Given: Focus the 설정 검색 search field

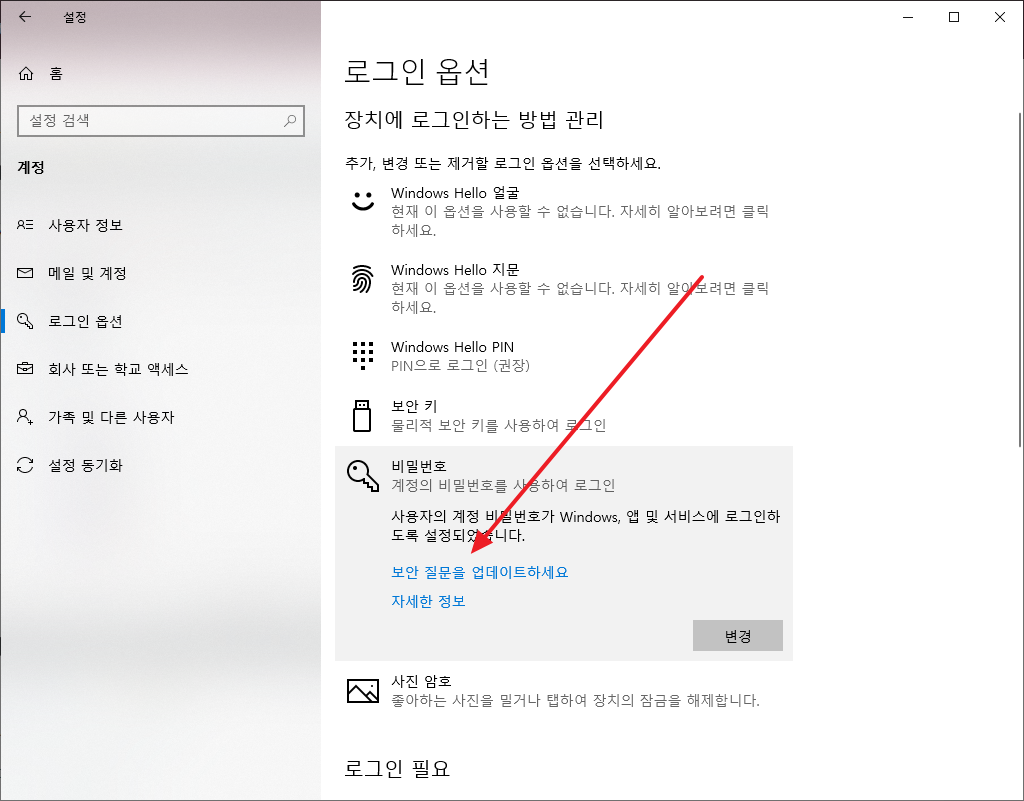Looking at the screenshot, I should 161,121.
